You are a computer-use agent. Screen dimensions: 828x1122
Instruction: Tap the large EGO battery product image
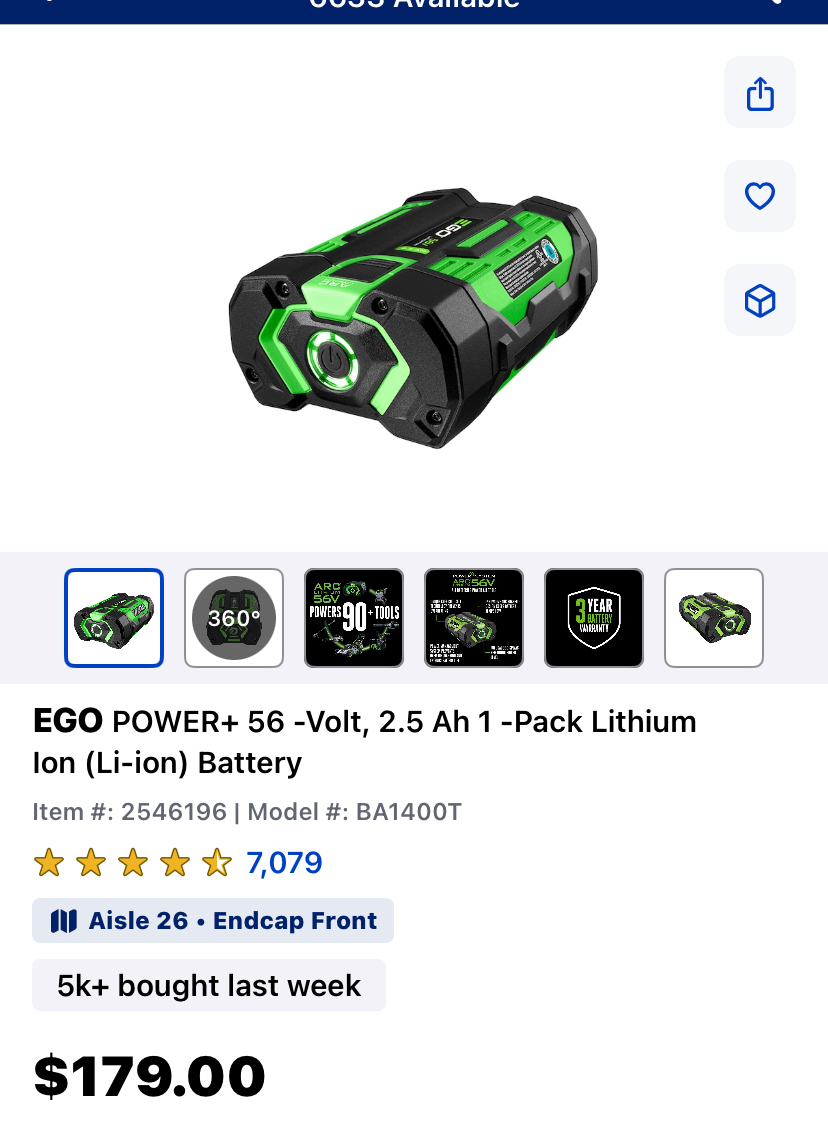[x=414, y=318]
